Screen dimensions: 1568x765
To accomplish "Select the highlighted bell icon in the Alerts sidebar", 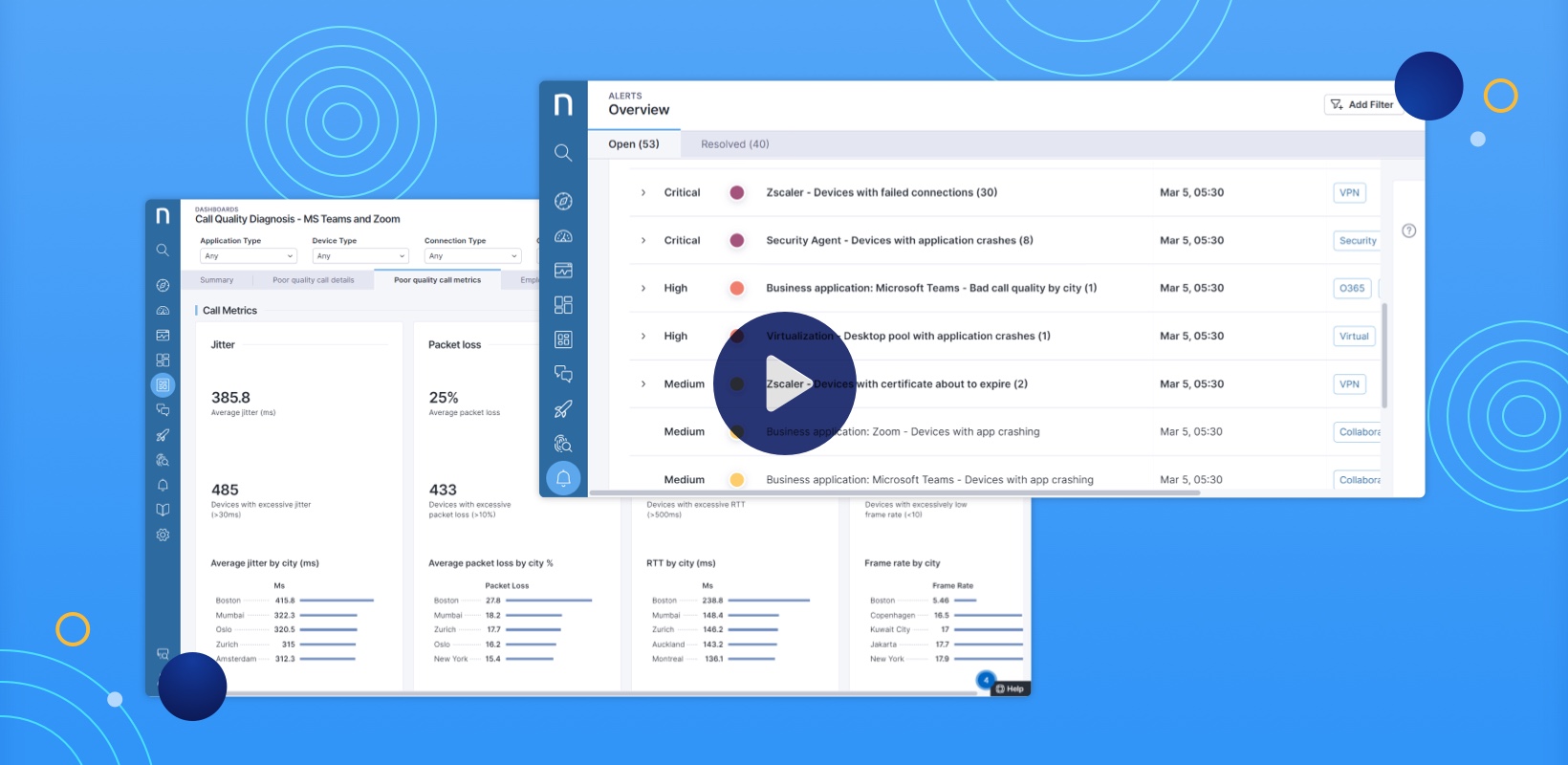I will (563, 478).
